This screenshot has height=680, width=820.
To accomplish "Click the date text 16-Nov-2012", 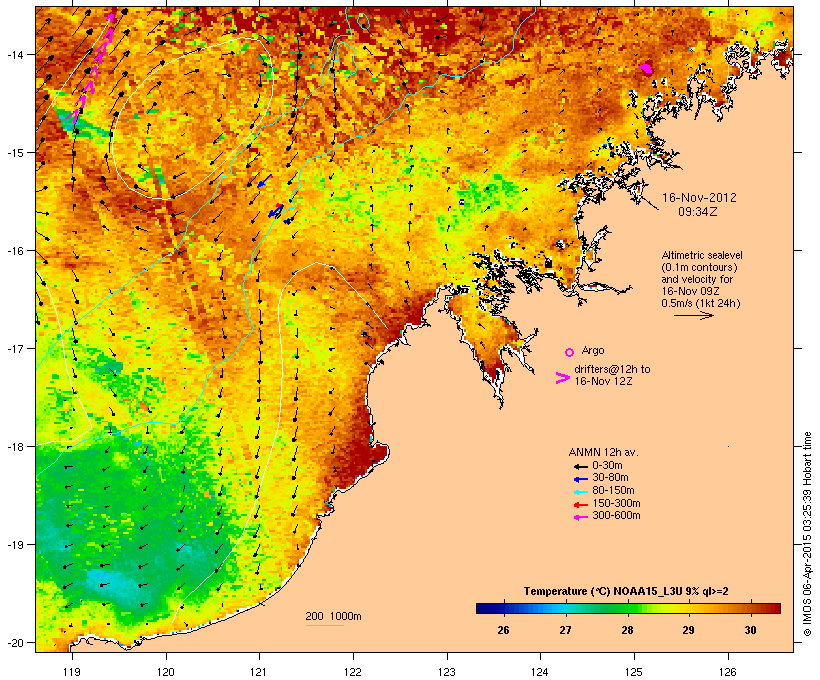I will [x=699, y=198].
